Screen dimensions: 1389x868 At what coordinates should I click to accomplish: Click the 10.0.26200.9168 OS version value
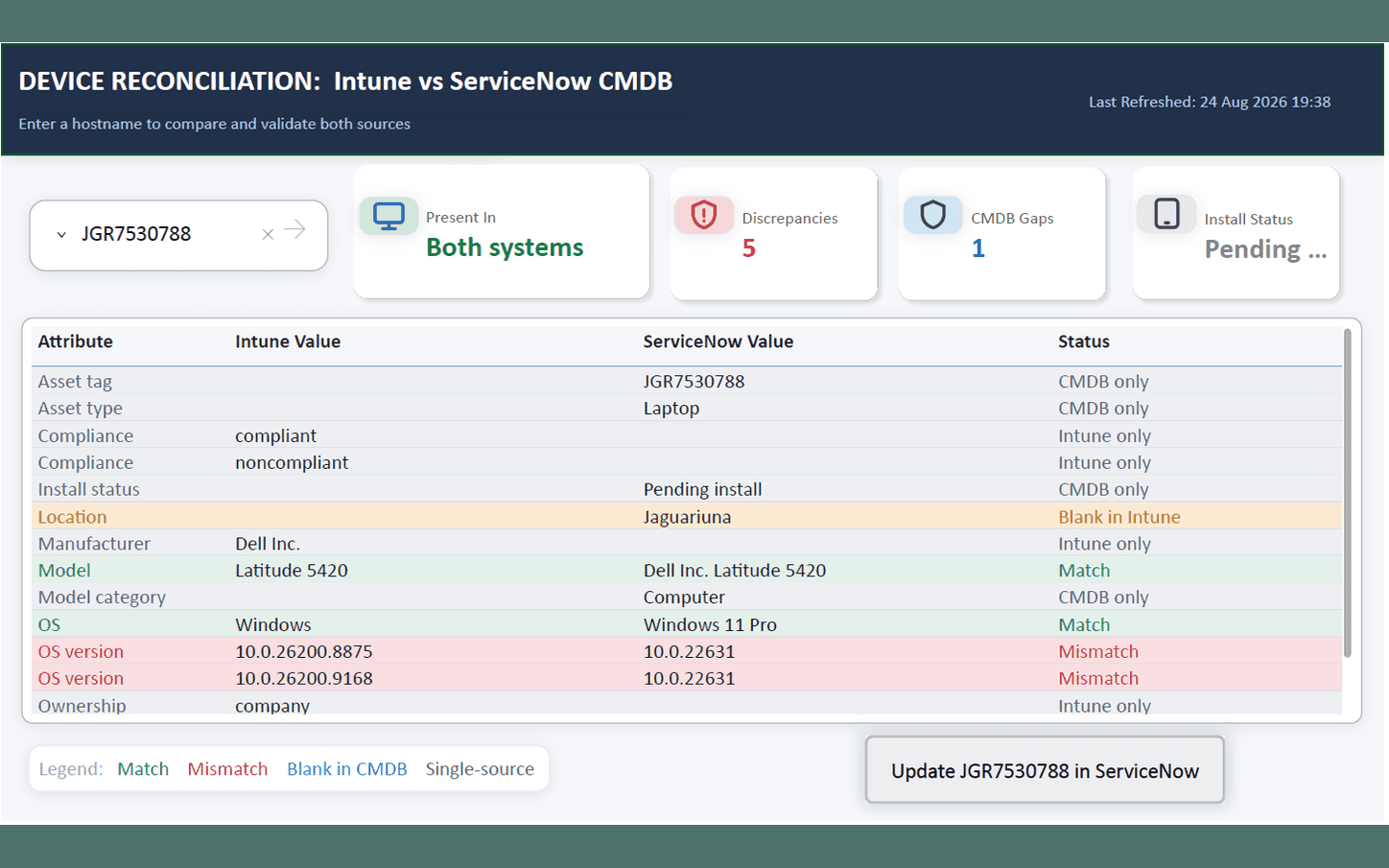304,678
